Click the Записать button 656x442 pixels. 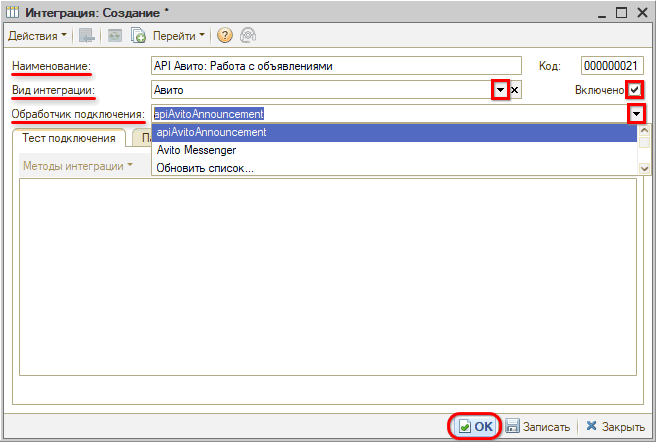tap(538, 426)
